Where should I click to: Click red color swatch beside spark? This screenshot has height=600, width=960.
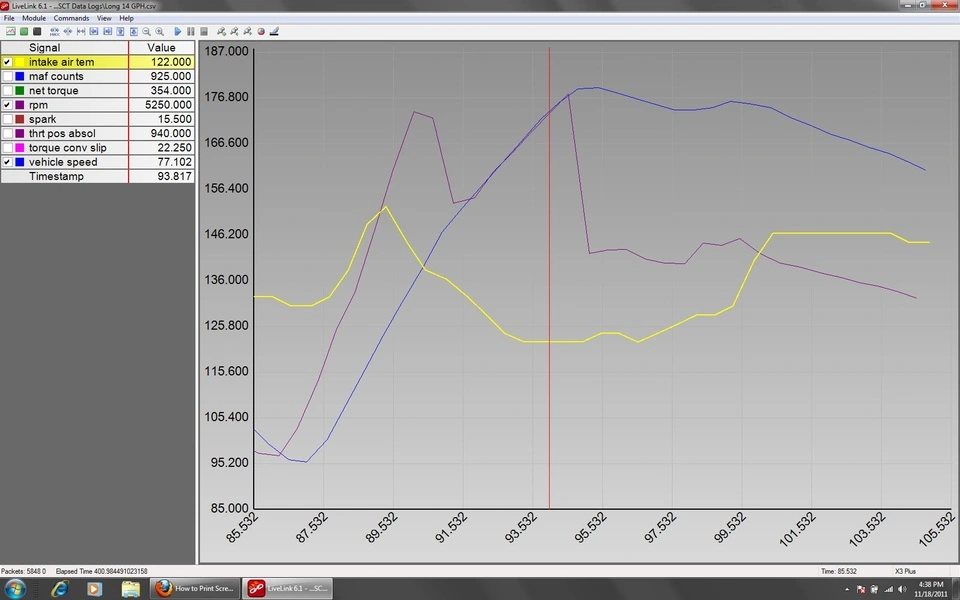pos(20,119)
